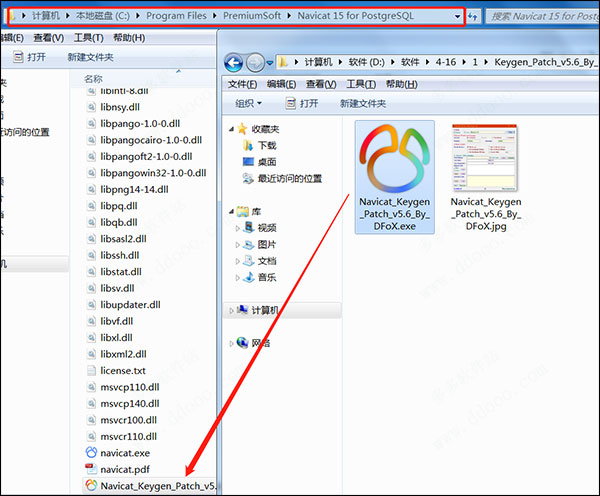600x496 pixels.
Task: Select navicat.pdf file icon
Action: click(91, 469)
